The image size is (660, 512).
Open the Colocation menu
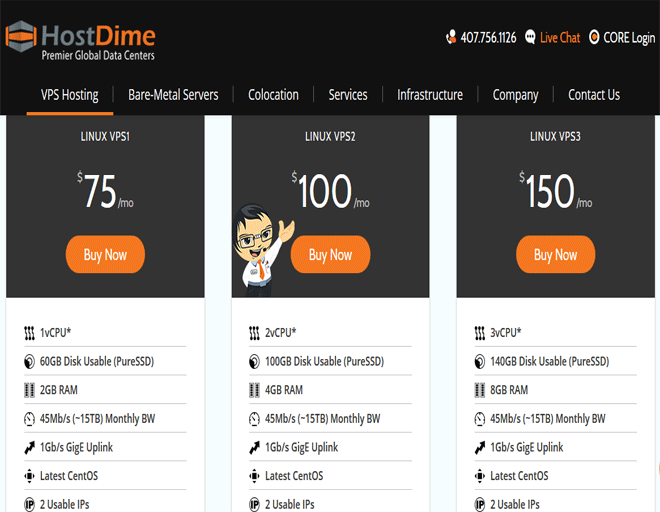click(x=273, y=95)
